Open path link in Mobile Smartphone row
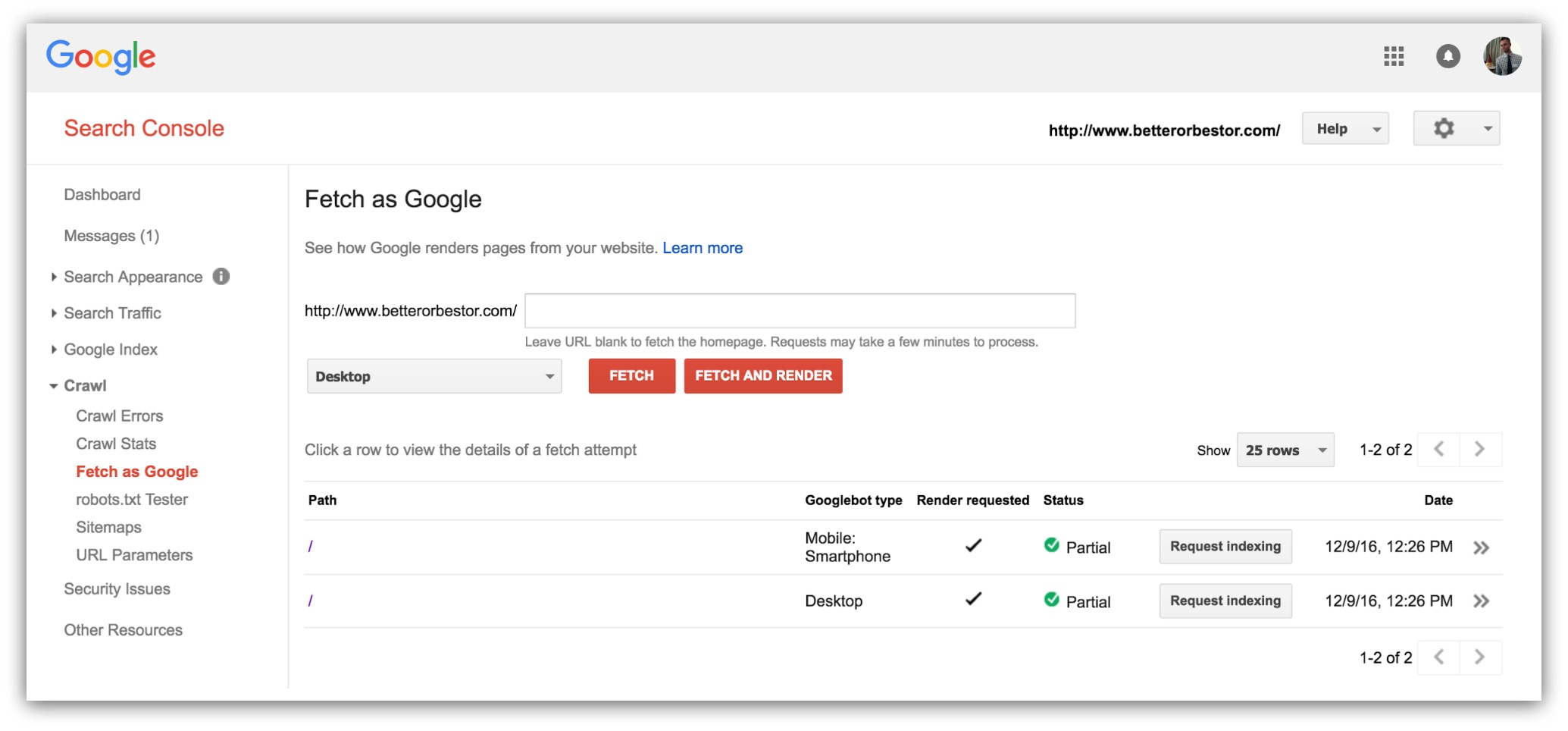Screen dimensions: 1568x731 tap(310, 547)
